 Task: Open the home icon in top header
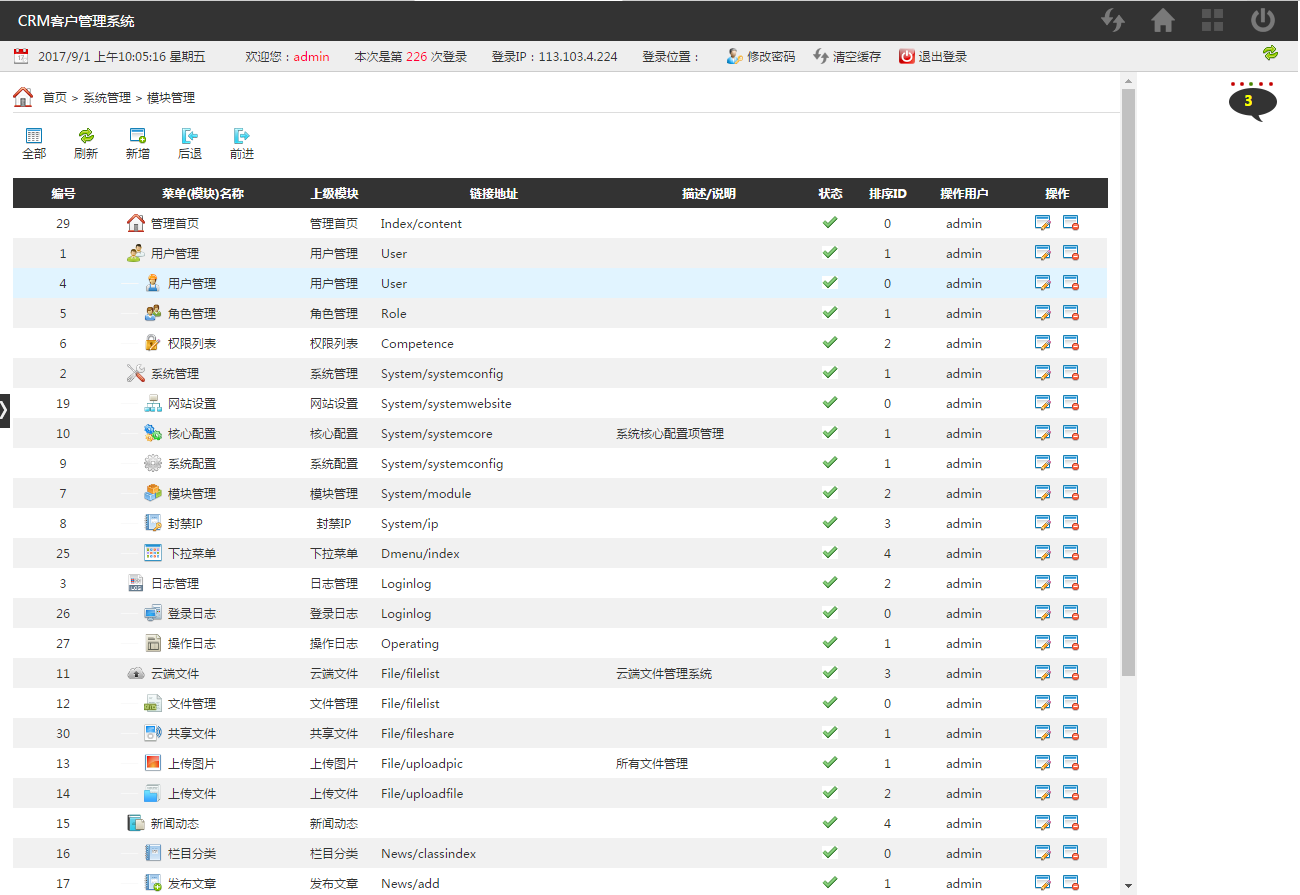pyautogui.click(x=1163, y=20)
